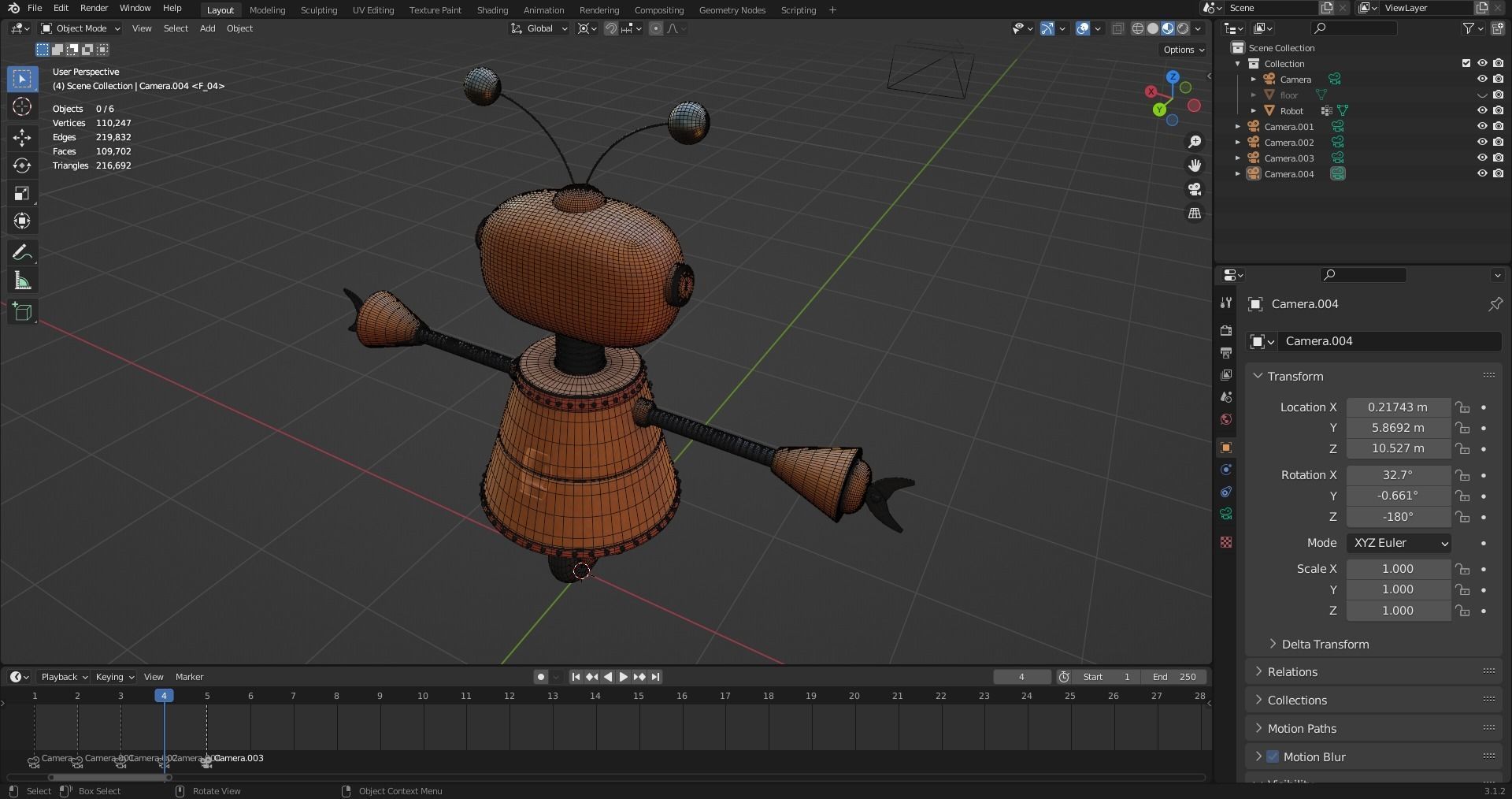Select the Rotate tool

click(22, 165)
